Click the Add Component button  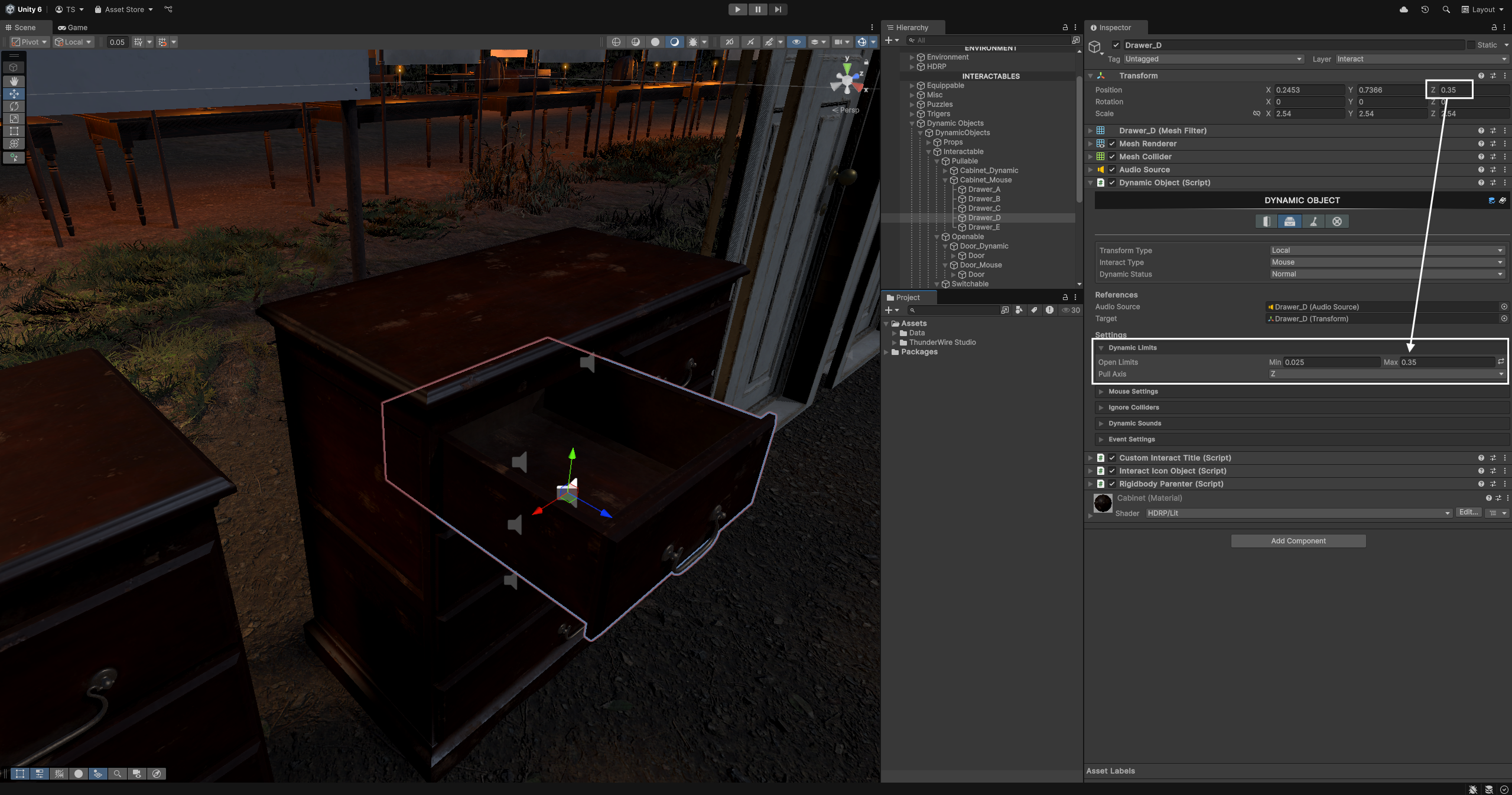coord(1298,541)
